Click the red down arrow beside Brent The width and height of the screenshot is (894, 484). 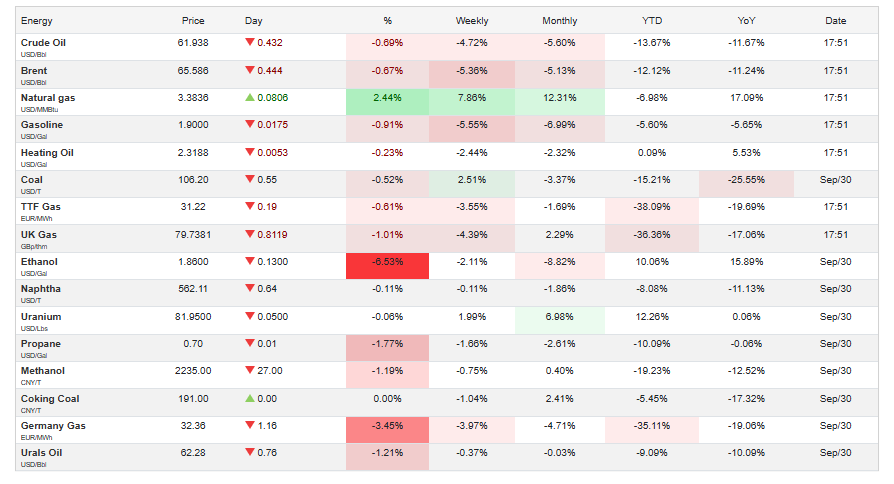tap(249, 71)
